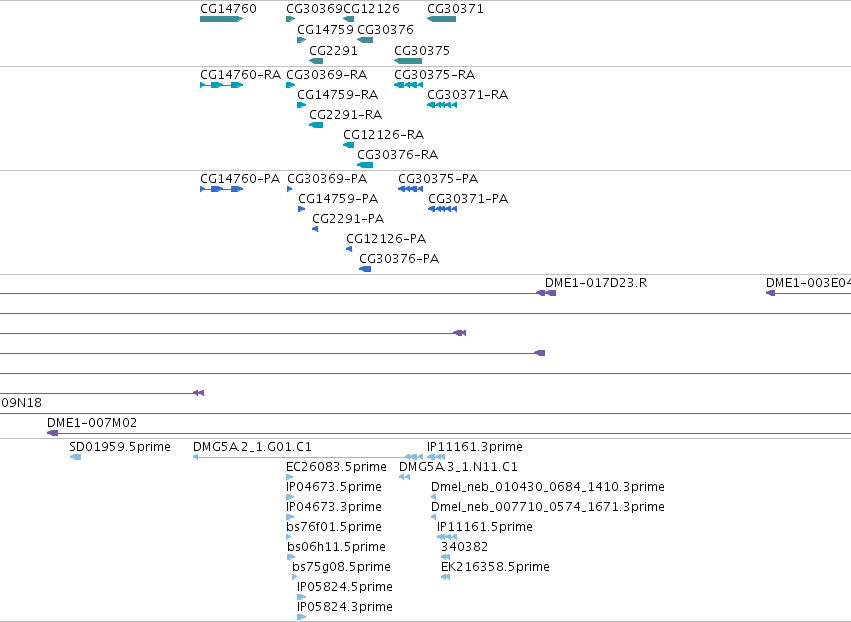Open the bs75g08.5prime EST label
The width and height of the screenshot is (851, 622).
pyautogui.click(x=341, y=567)
